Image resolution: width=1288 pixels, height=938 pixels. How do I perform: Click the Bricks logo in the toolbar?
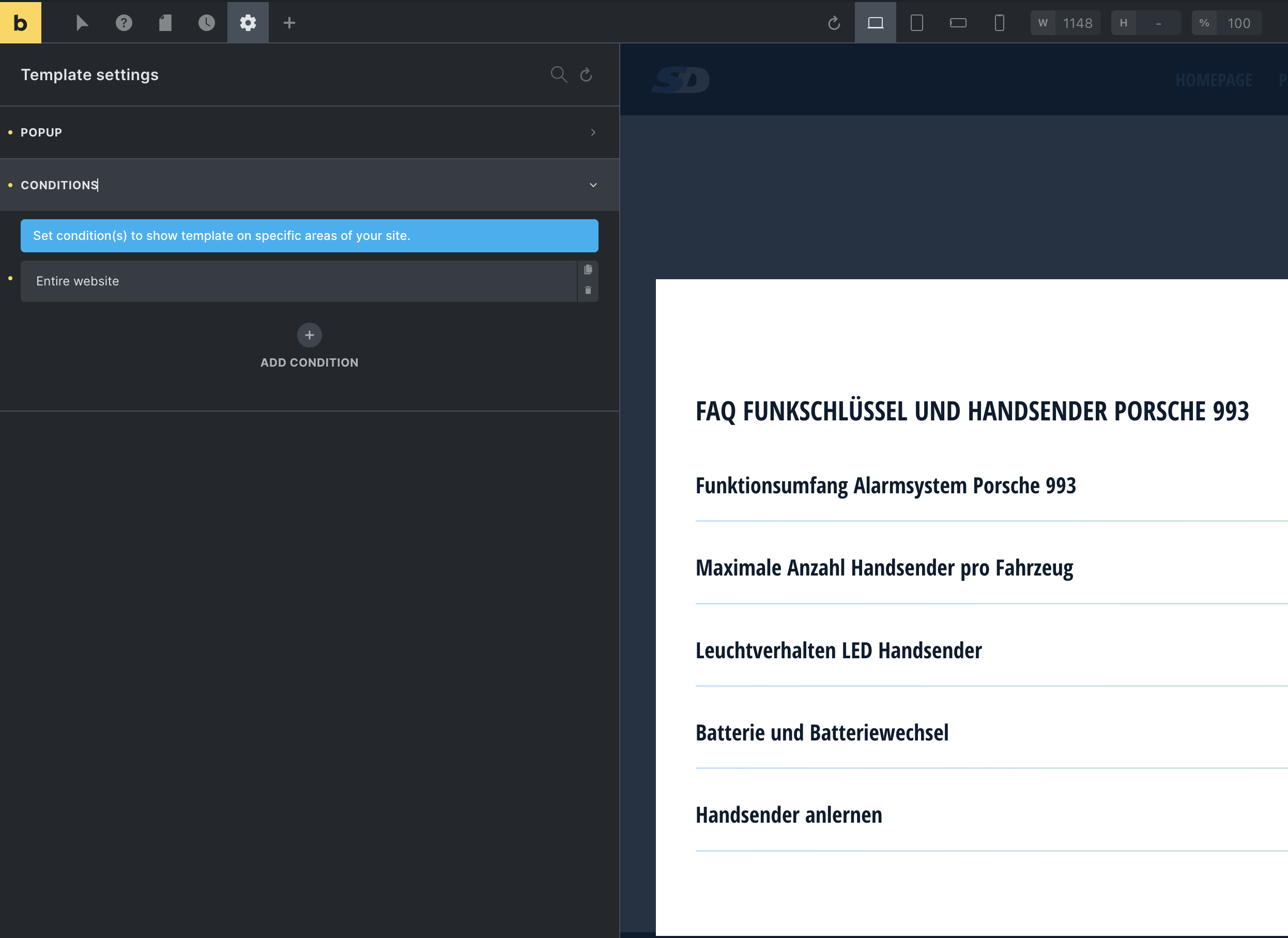(21, 23)
